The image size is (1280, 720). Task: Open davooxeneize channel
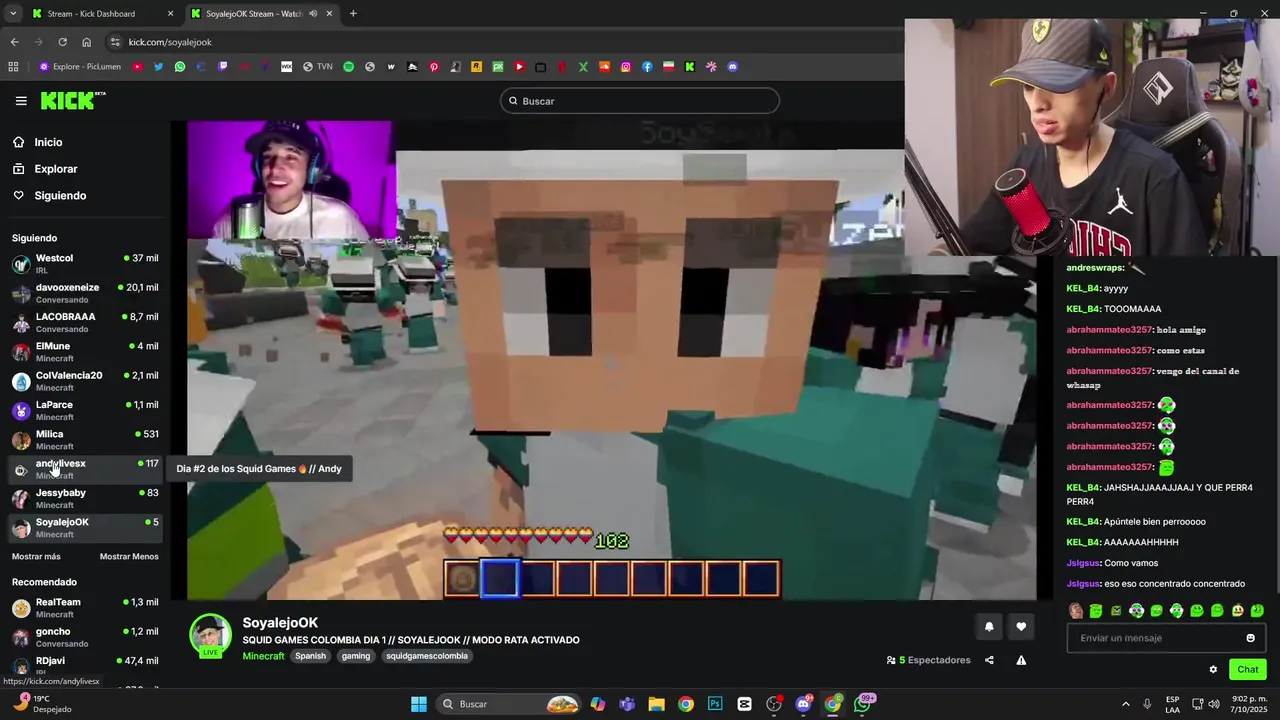click(85, 293)
